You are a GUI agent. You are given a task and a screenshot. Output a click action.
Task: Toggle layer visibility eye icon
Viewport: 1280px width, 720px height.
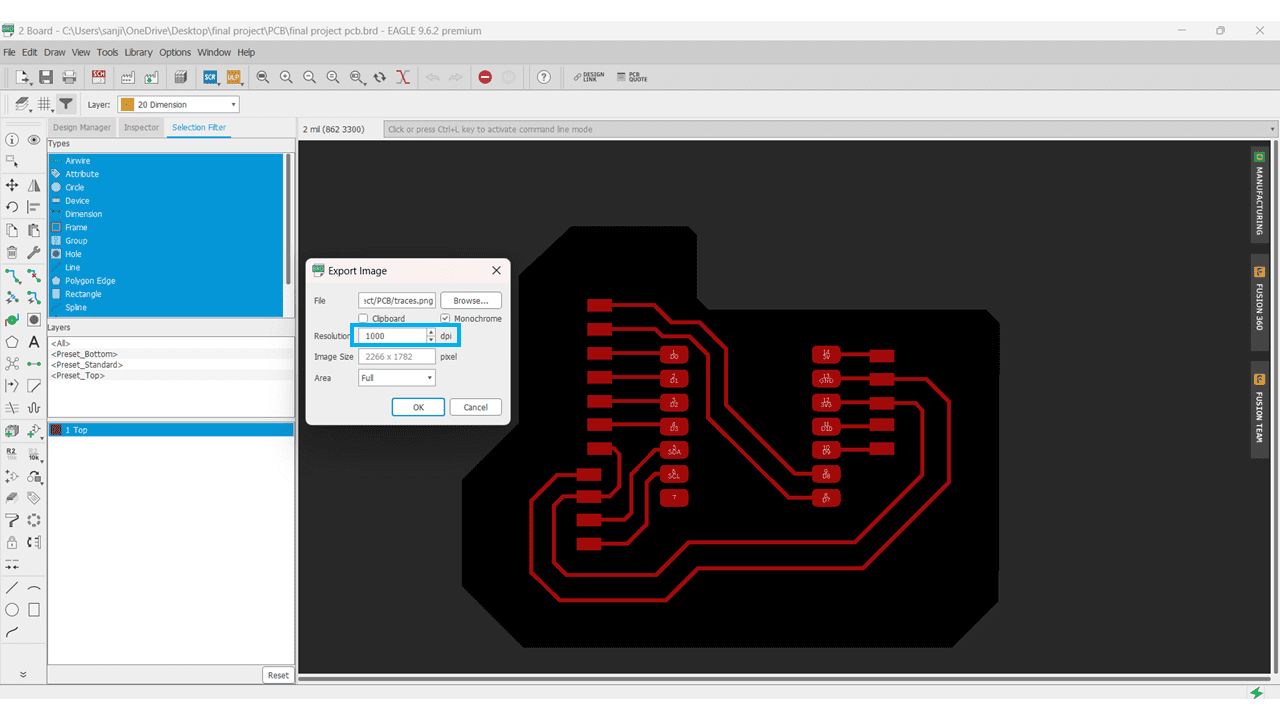click(34, 140)
